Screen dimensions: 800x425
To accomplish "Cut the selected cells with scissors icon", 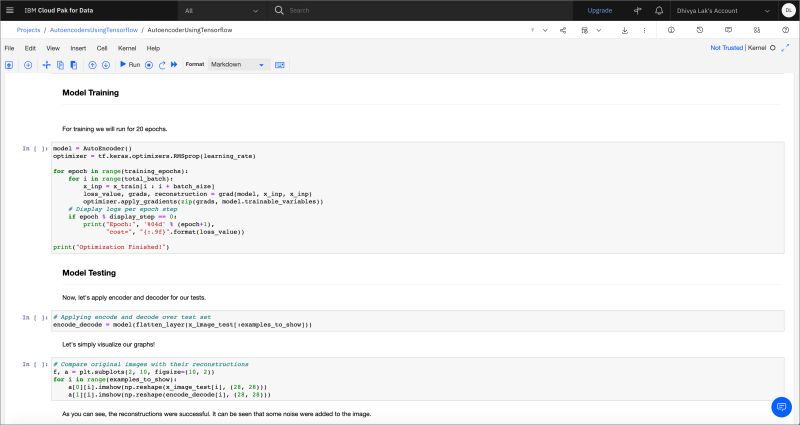I will click(x=46, y=65).
